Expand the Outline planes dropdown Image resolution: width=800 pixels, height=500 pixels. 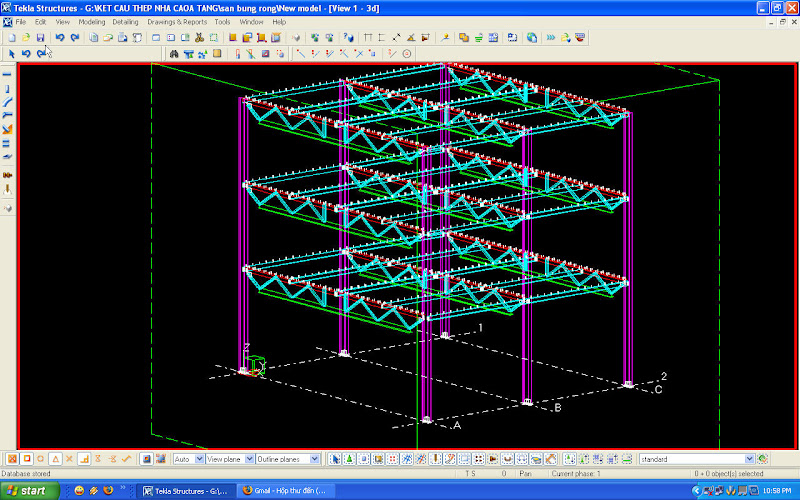[x=315, y=459]
